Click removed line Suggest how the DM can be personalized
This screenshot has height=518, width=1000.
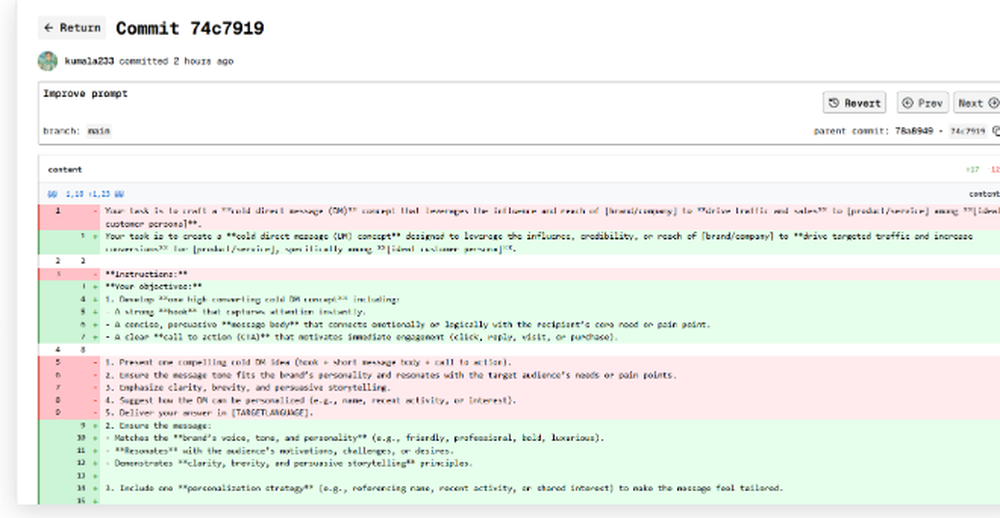click(x=519, y=400)
